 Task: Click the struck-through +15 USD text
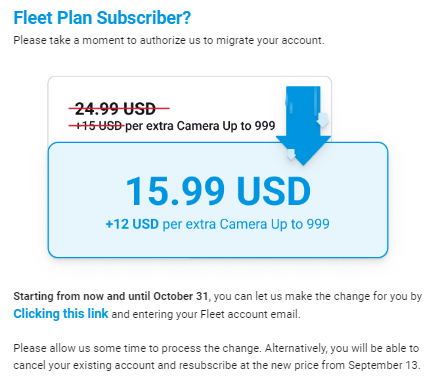(x=98, y=126)
